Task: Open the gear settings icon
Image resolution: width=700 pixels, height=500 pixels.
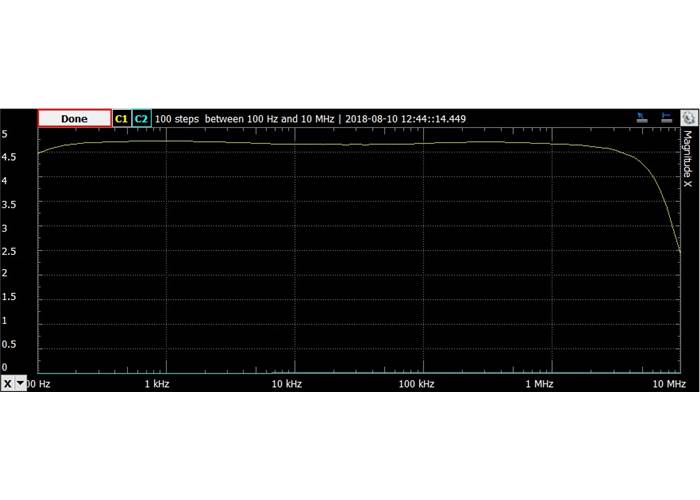Action: (688, 118)
